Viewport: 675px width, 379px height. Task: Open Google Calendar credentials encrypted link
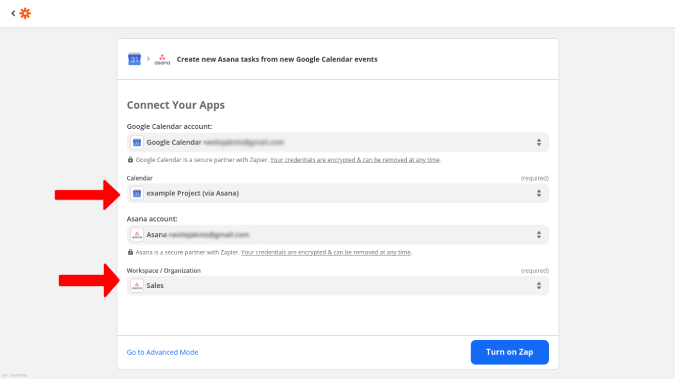(355, 160)
